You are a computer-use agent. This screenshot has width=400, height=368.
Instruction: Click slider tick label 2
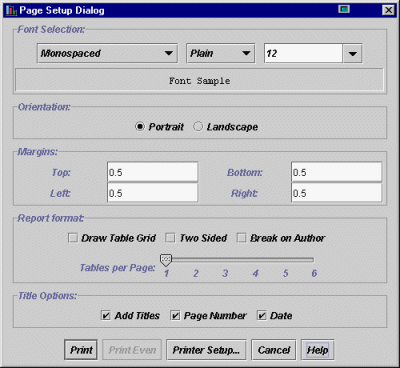pos(196,273)
